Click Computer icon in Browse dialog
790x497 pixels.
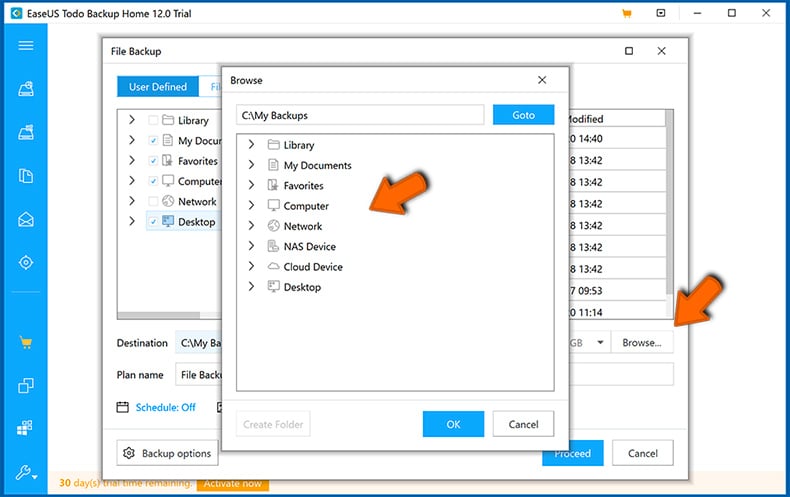pos(274,205)
